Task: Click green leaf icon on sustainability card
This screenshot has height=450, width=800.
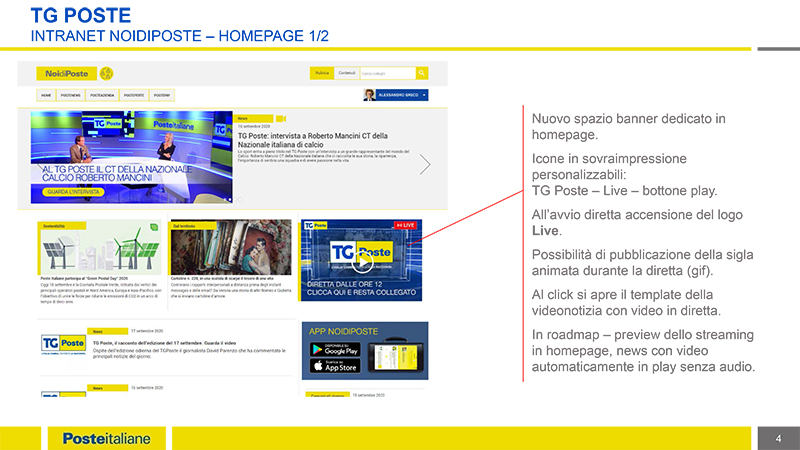Action: (x=154, y=227)
